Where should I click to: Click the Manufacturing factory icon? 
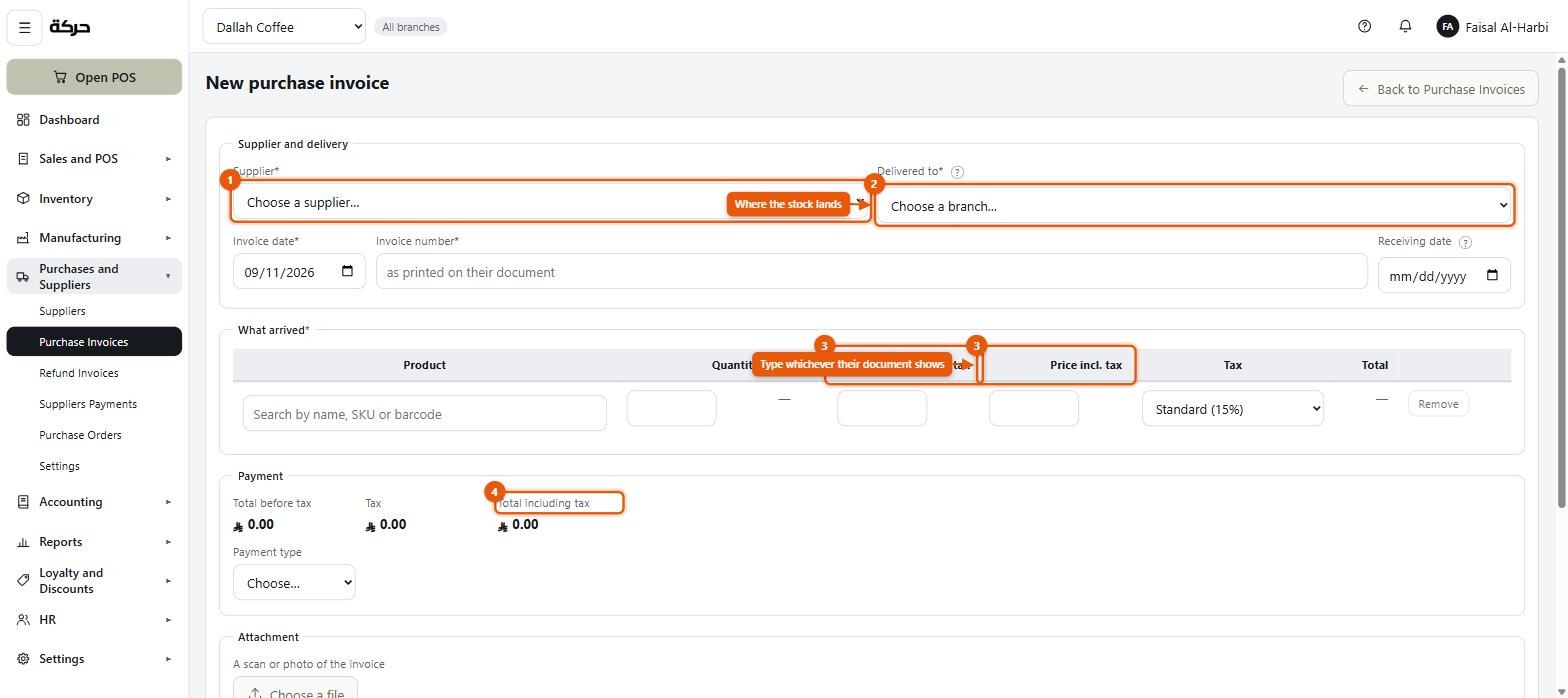pos(23,238)
